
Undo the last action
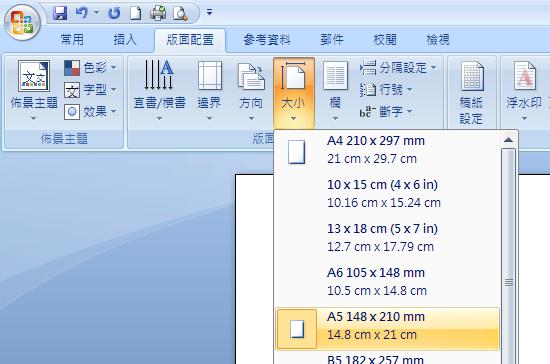click(82, 13)
